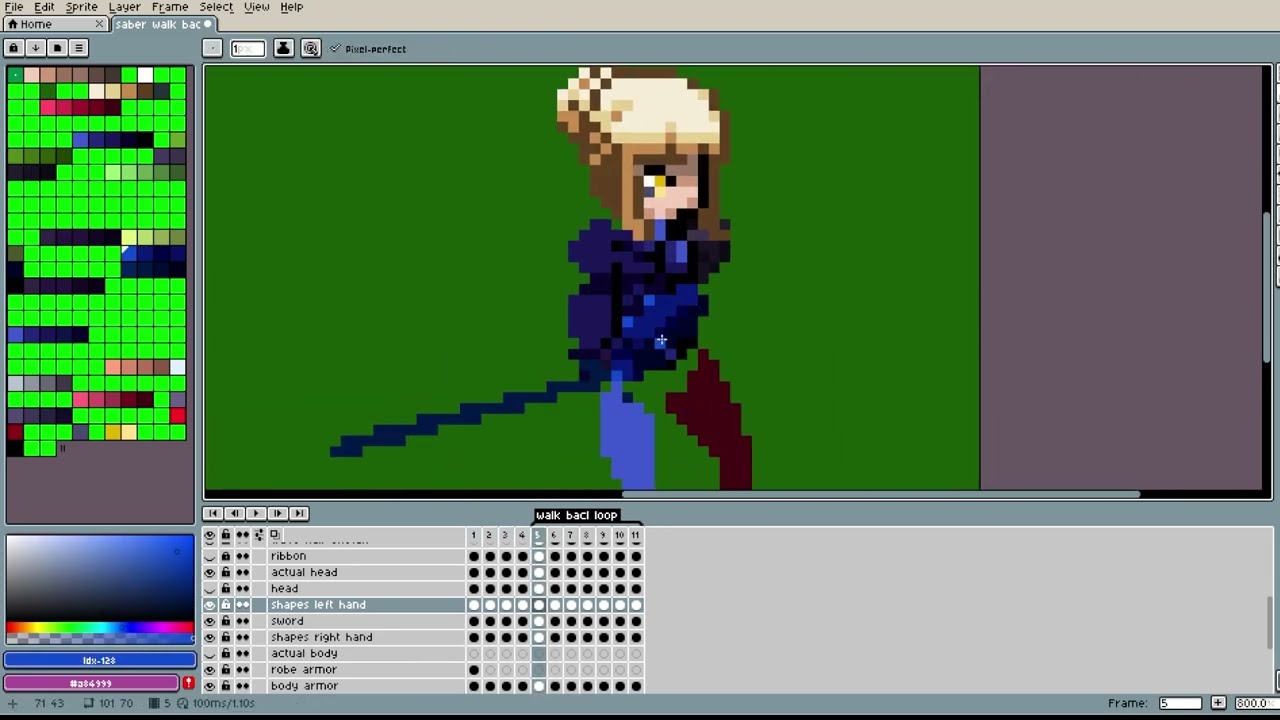
Task: Select frame 1 header in timeline
Action: coord(473,536)
